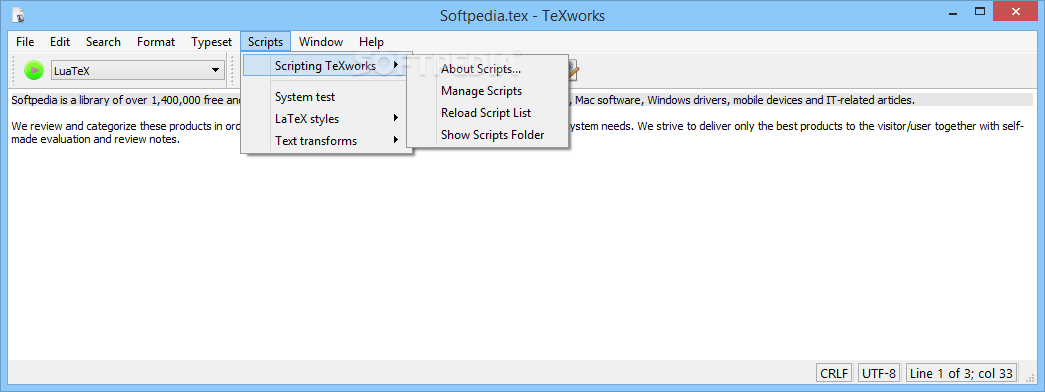Viewport: 1045px width, 392px height.
Task: Click the CRLF line ending indicator
Action: point(835,373)
